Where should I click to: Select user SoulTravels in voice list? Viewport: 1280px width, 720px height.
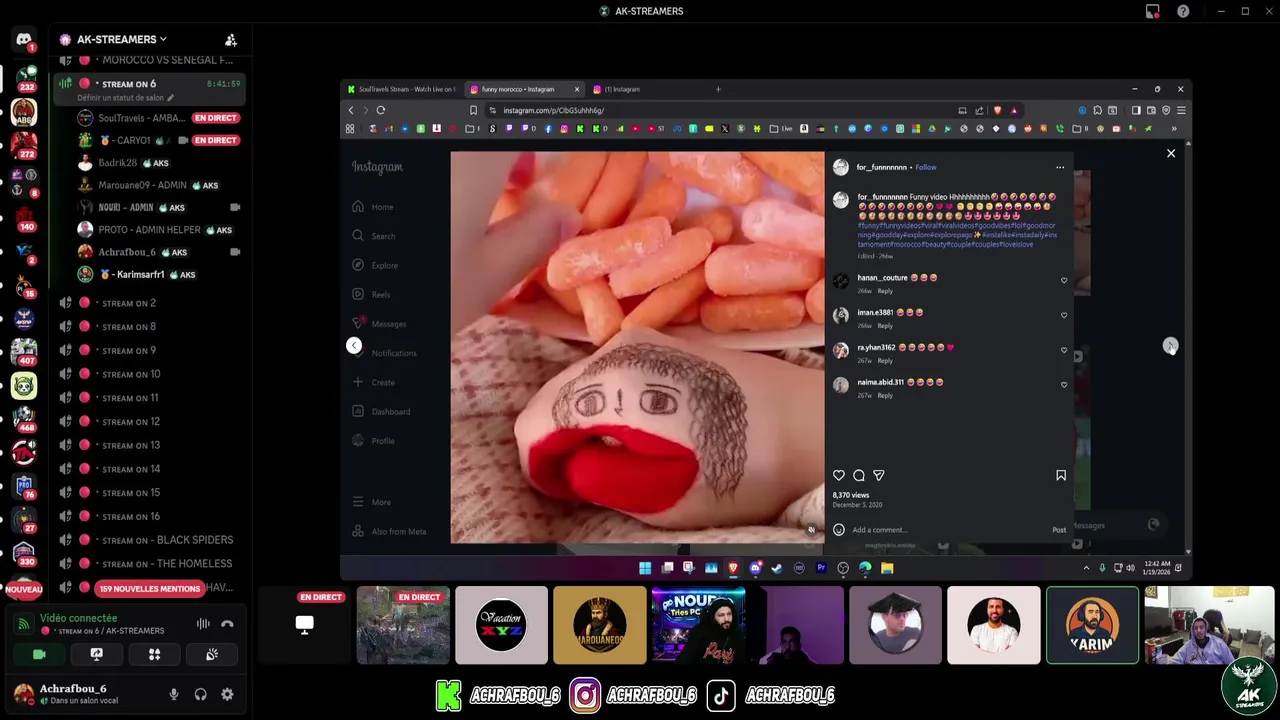coord(160,118)
